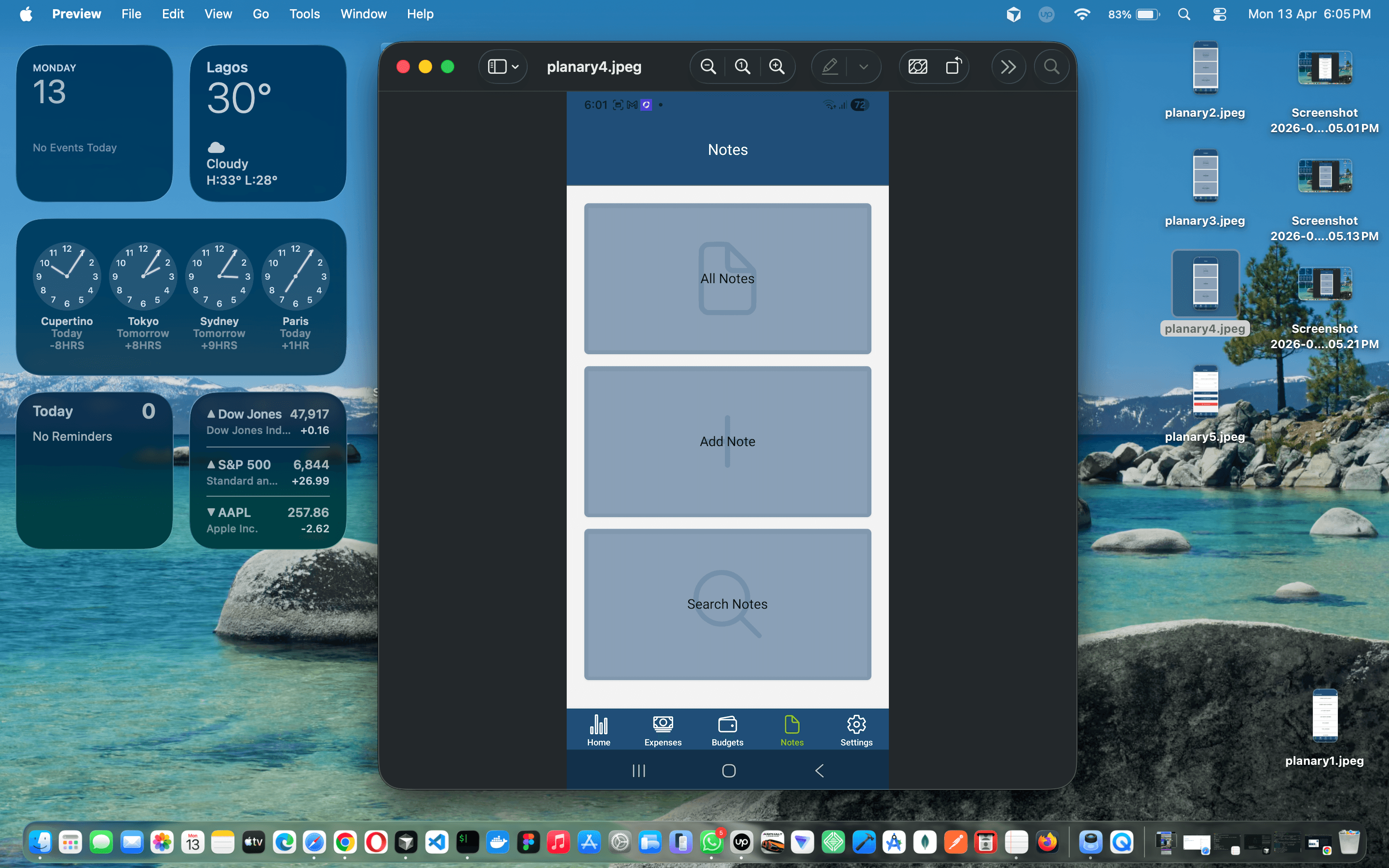Image resolution: width=1389 pixels, height=868 pixels.
Task: Click the Add Note button
Action: [x=727, y=441]
